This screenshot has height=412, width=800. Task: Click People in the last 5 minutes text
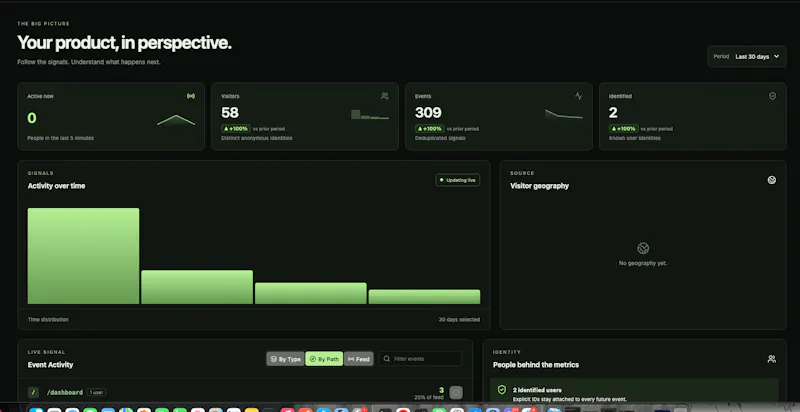tap(60, 138)
